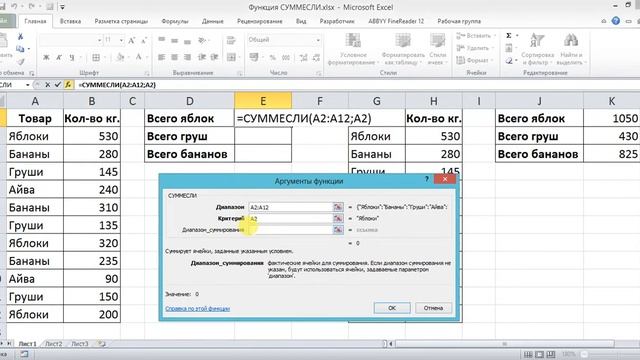Open Стили ячеек gallery
The image size is (640, 360).
point(437,49)
